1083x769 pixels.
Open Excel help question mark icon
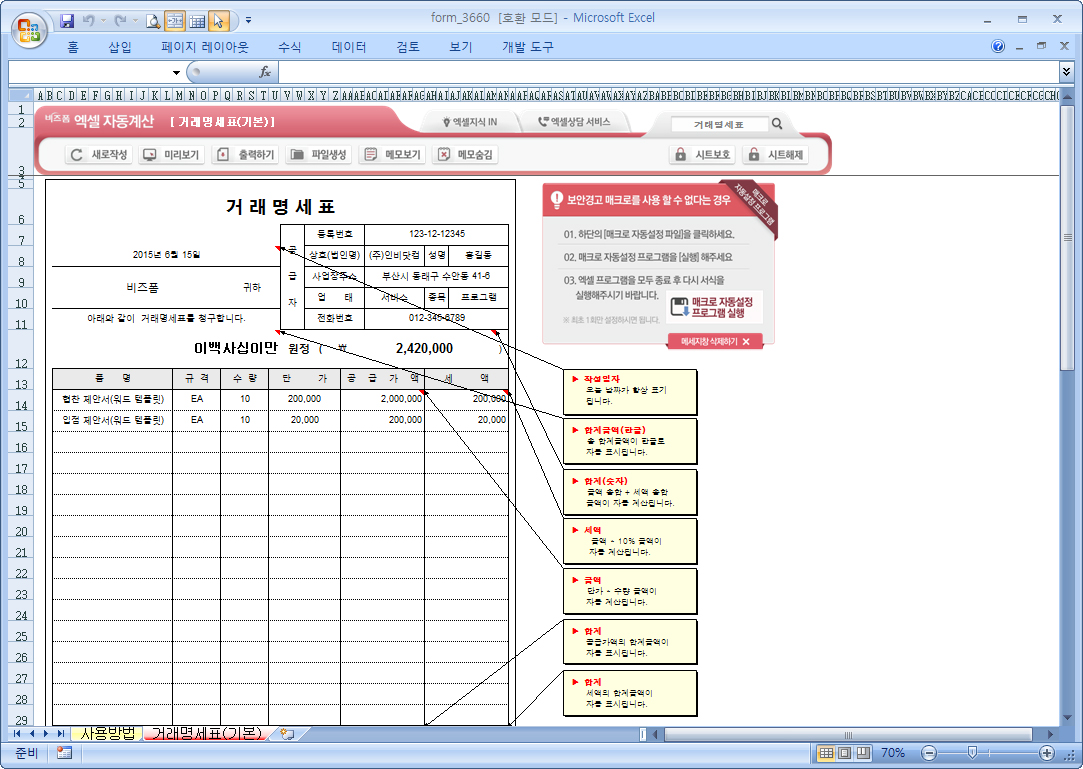(x=998, y=47)
